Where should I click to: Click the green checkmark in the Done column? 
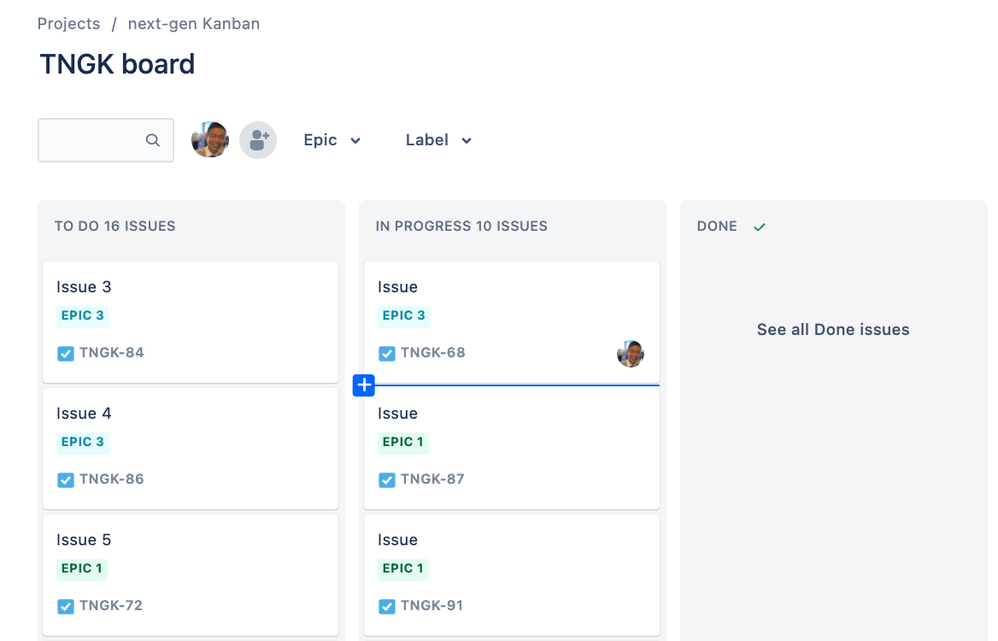[x=759, y=226]
